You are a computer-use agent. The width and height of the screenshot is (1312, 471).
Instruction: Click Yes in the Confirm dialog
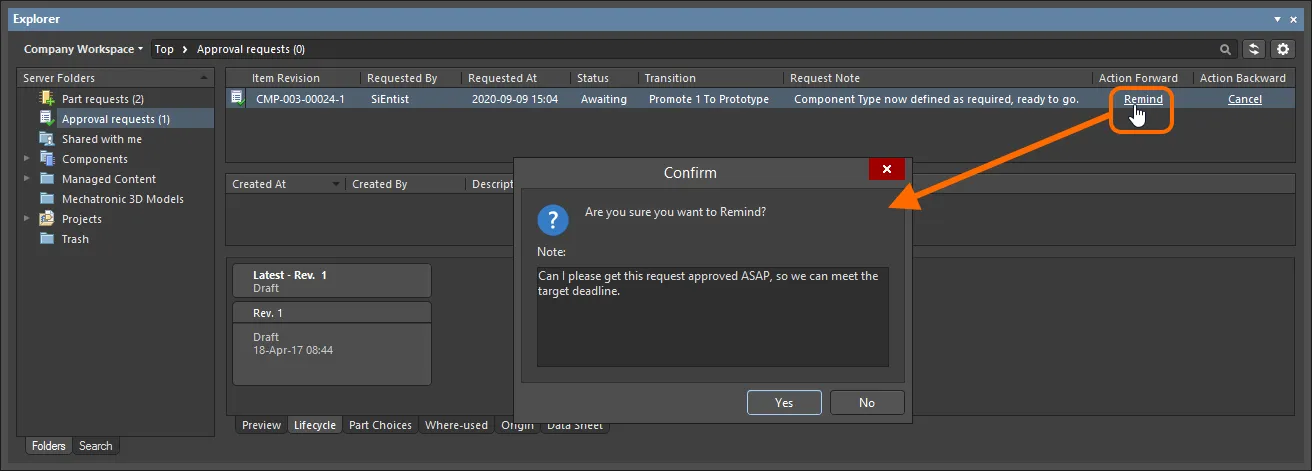click(784, 402)
